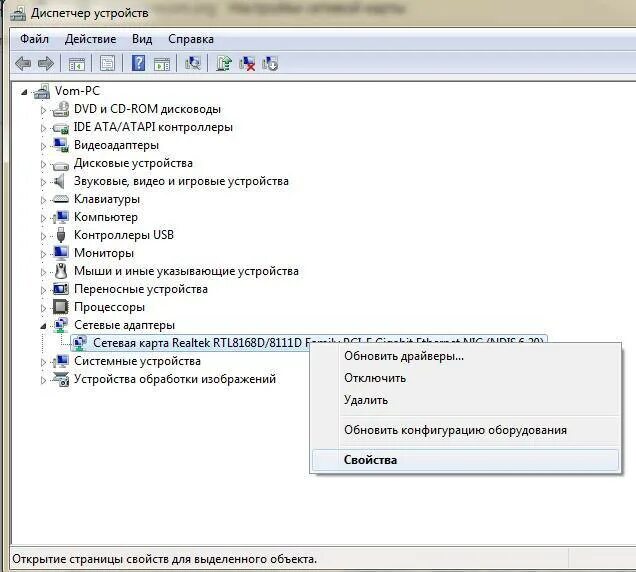This screenshot has width=636, height=572.
Task: Open the Действие menu
Action: 90,39
